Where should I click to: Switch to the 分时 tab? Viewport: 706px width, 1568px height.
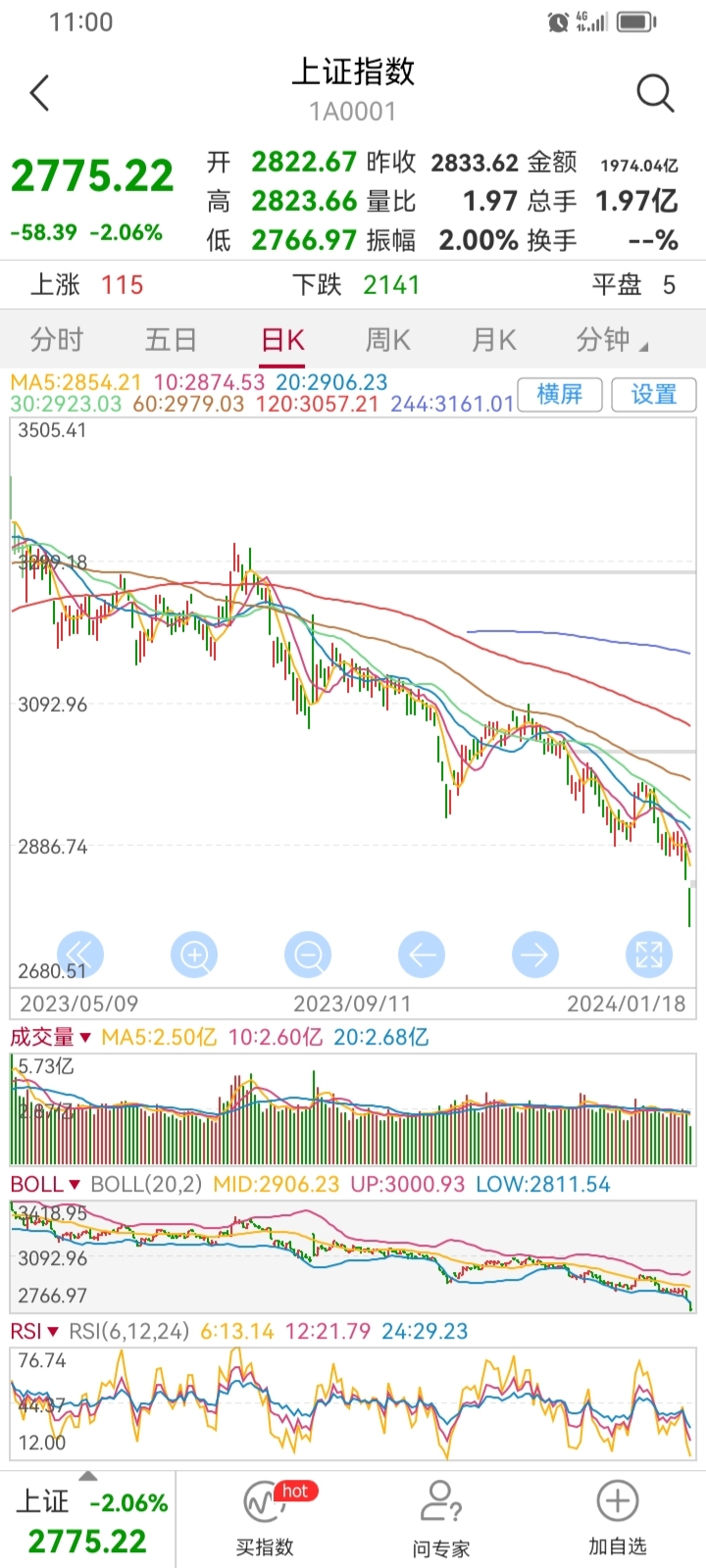tap(57, 340)
